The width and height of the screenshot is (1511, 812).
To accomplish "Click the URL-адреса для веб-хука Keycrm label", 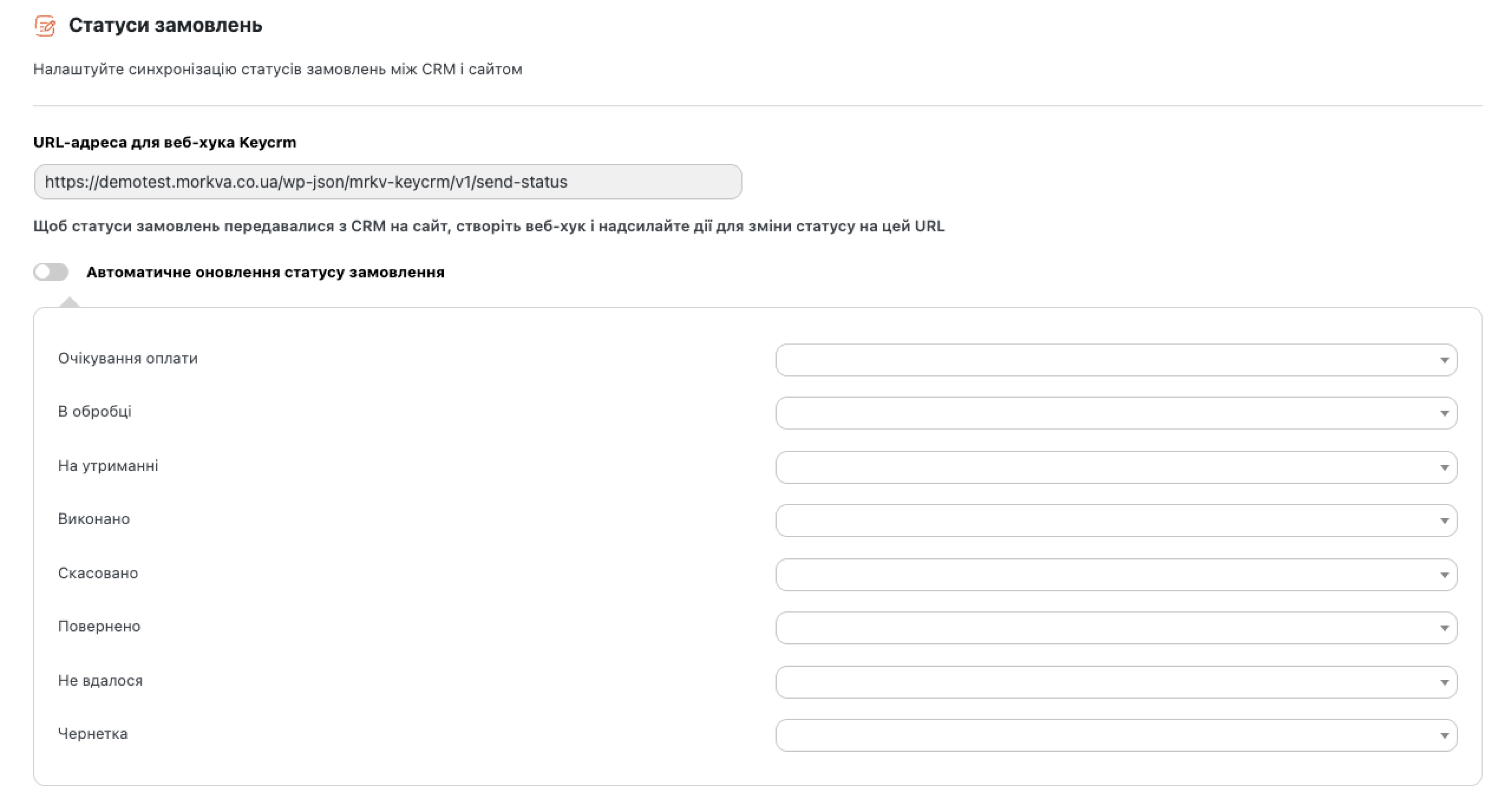I will pos(165,142).
